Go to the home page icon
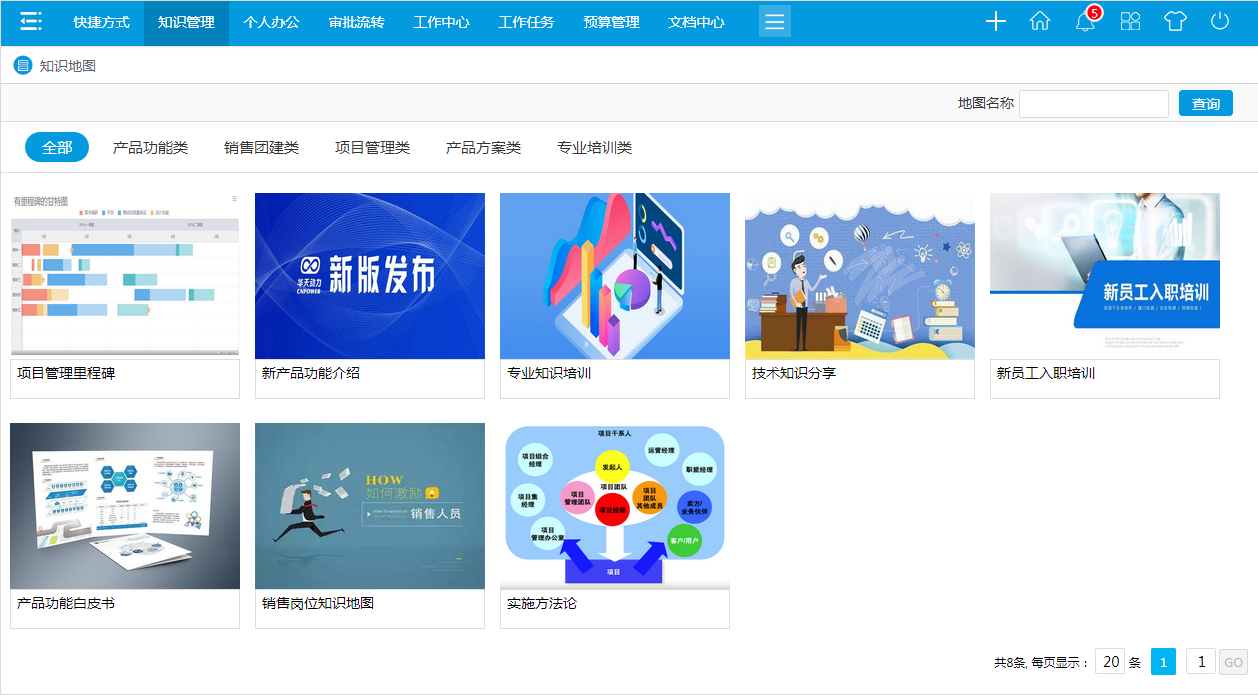This screenshot has height=695, width=1258. (1039, 21)
